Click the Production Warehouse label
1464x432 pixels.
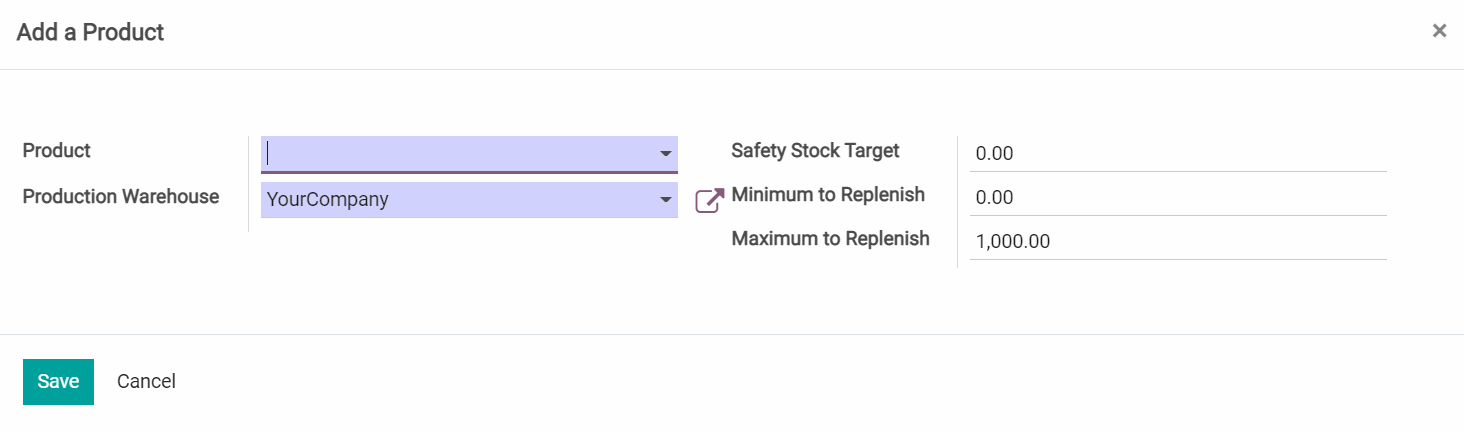click(x=121, y=197)
